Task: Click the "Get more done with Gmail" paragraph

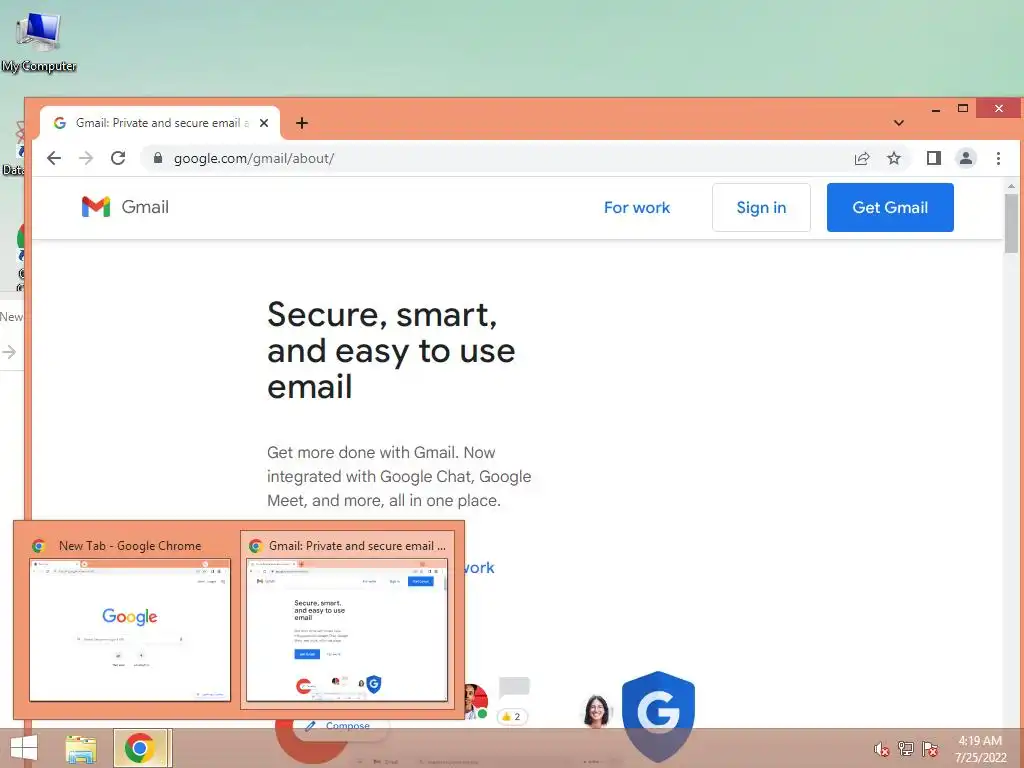Action: click(x=399, y=477)
